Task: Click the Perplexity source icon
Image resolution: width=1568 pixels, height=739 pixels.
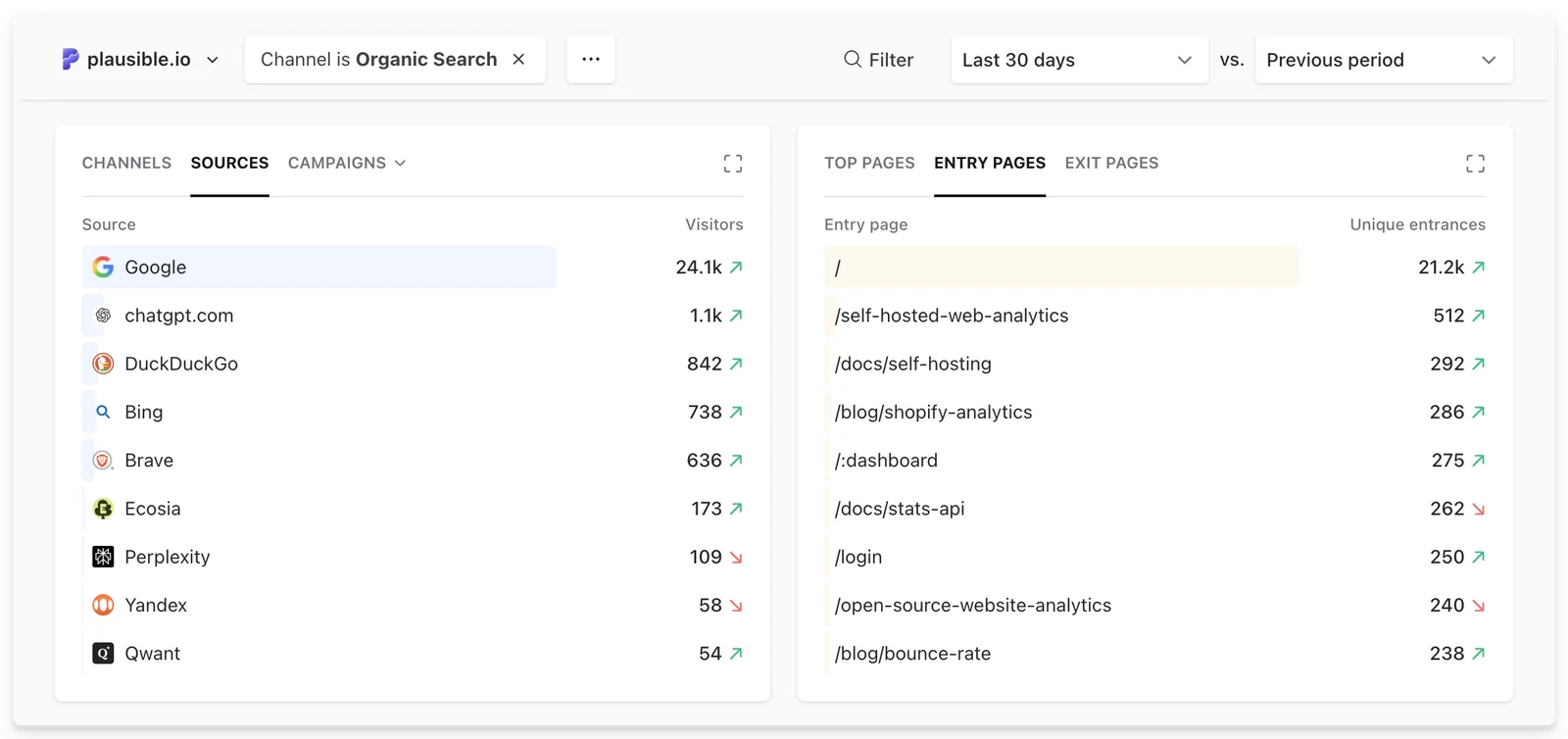Action: tap(103, 557)
